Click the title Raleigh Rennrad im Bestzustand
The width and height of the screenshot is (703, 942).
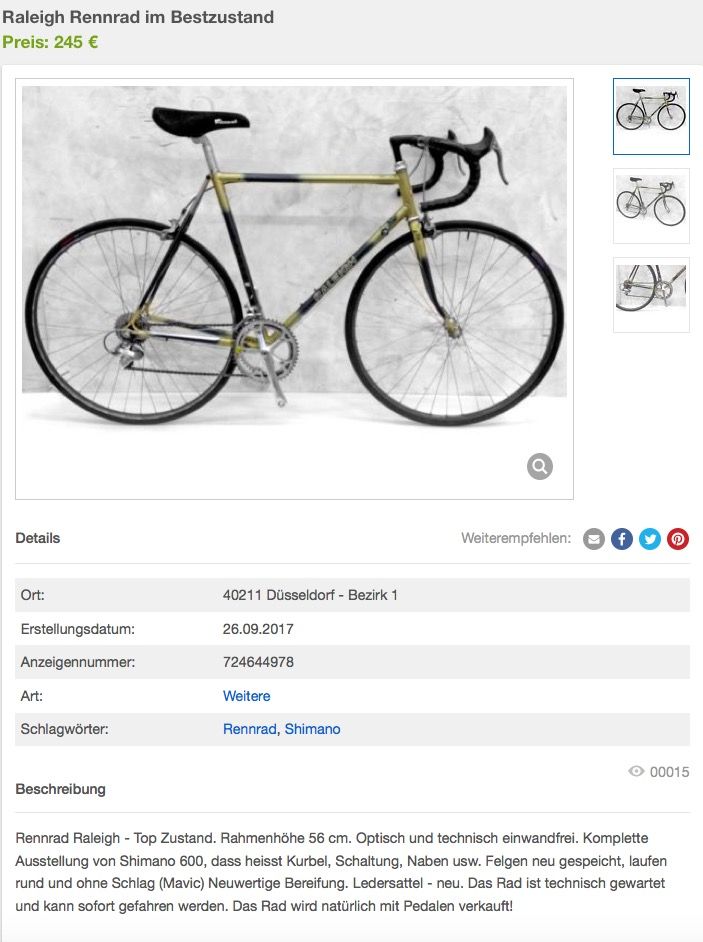[138, 17]
